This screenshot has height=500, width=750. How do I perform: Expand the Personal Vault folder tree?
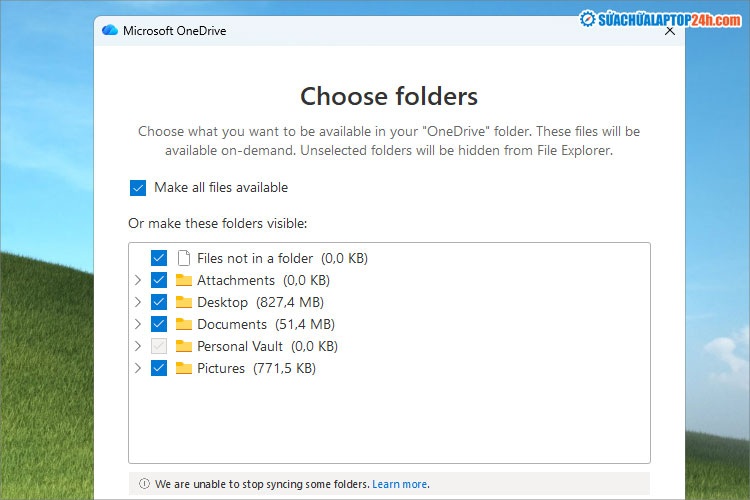[138, 346]
